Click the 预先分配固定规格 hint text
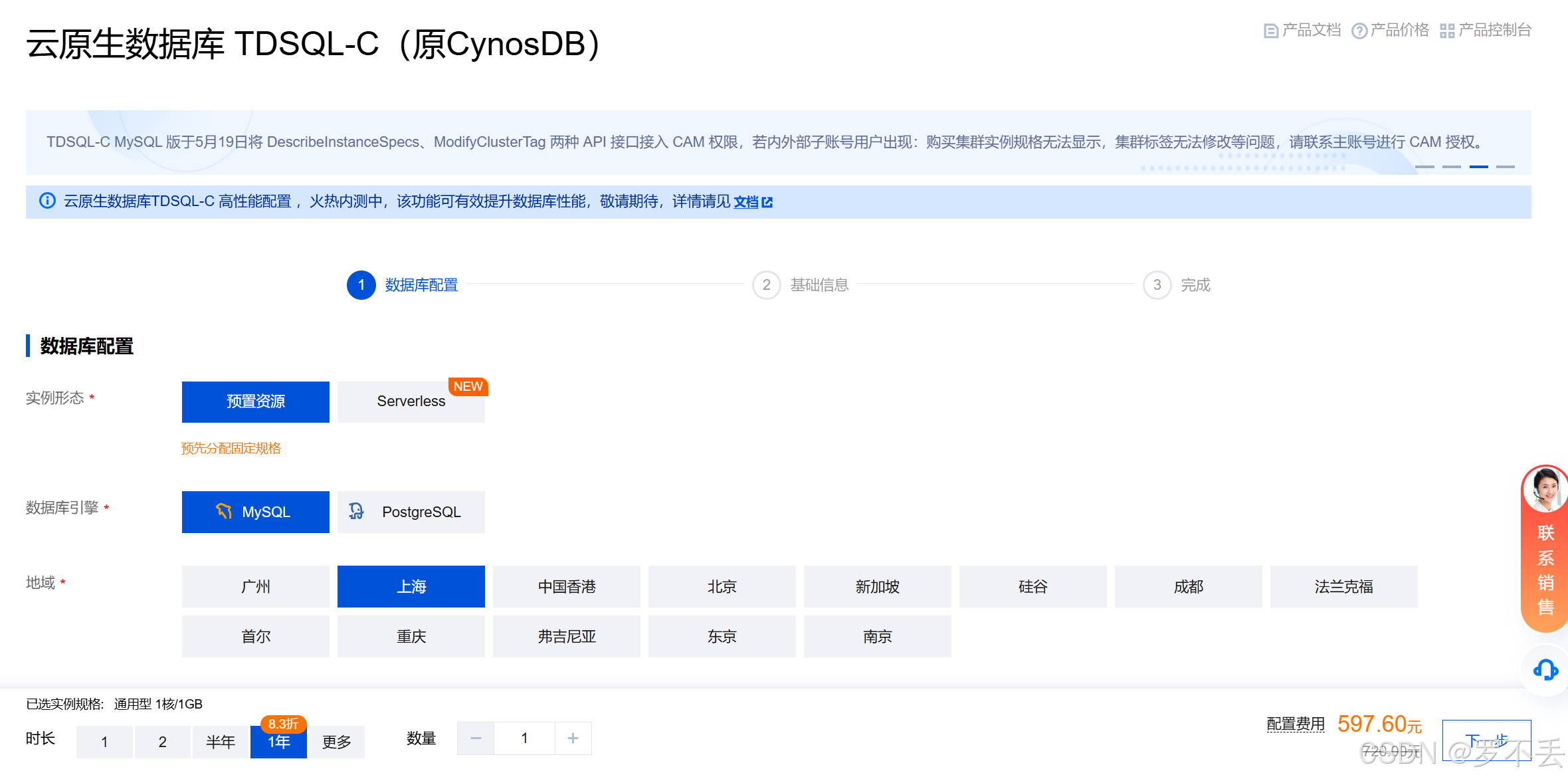The image size is (1568, 779). [231, 449]
